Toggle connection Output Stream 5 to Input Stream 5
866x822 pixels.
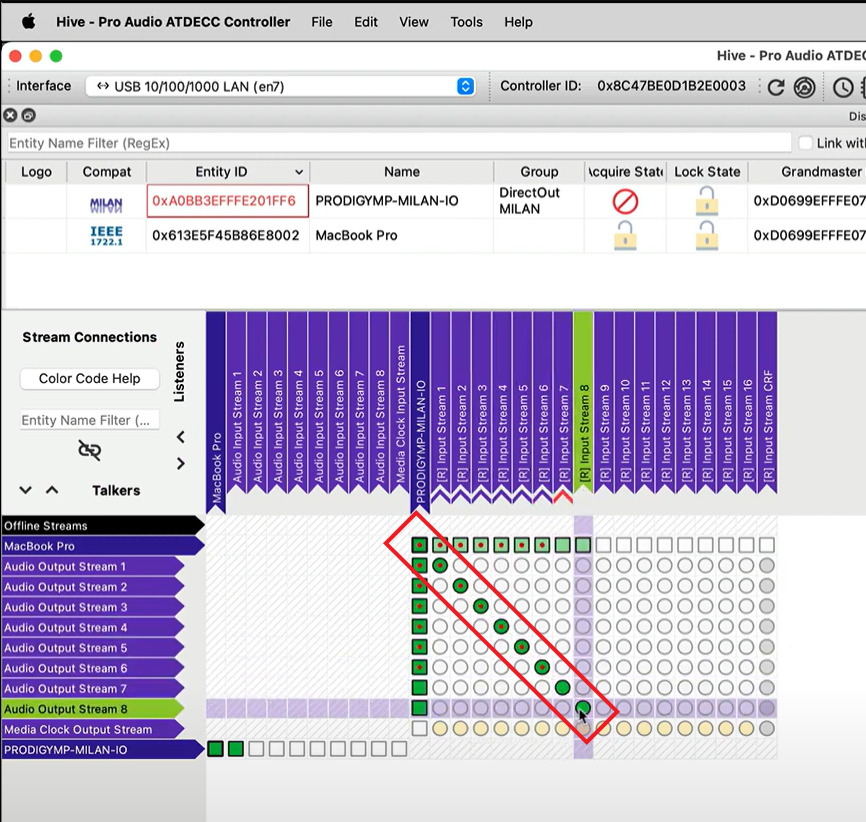(521, 647)
